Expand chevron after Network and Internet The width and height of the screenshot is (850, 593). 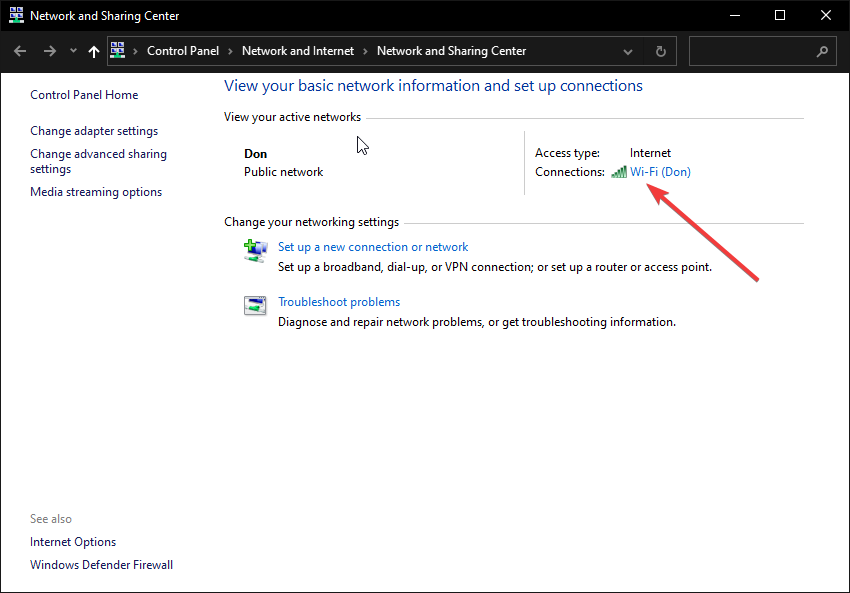365,51
